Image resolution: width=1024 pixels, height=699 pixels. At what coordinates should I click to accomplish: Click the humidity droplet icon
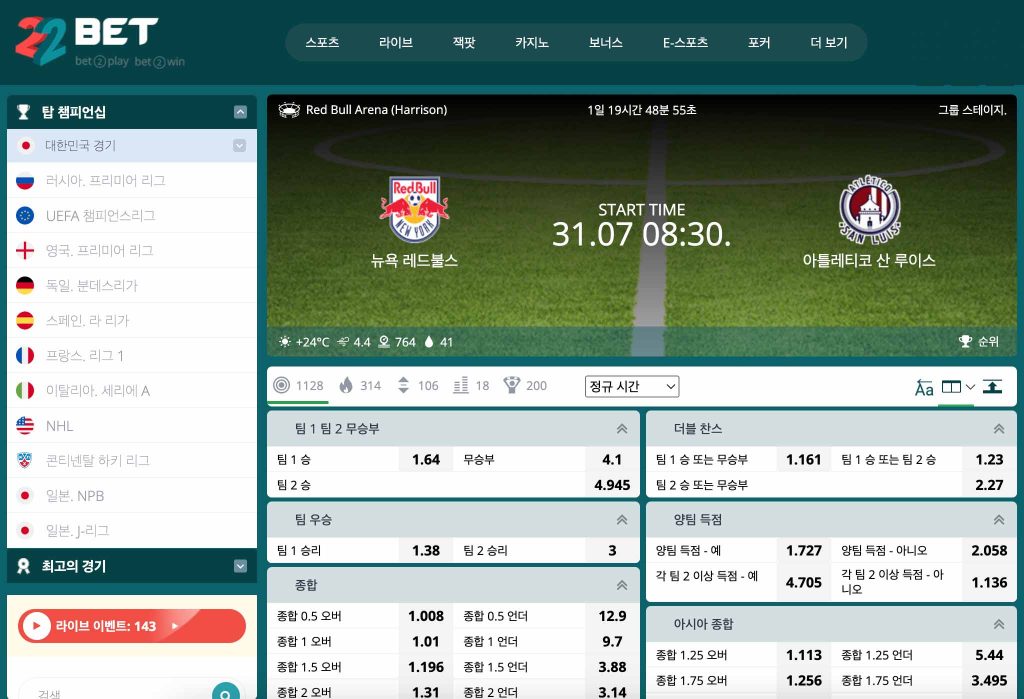tap(429, 342)
